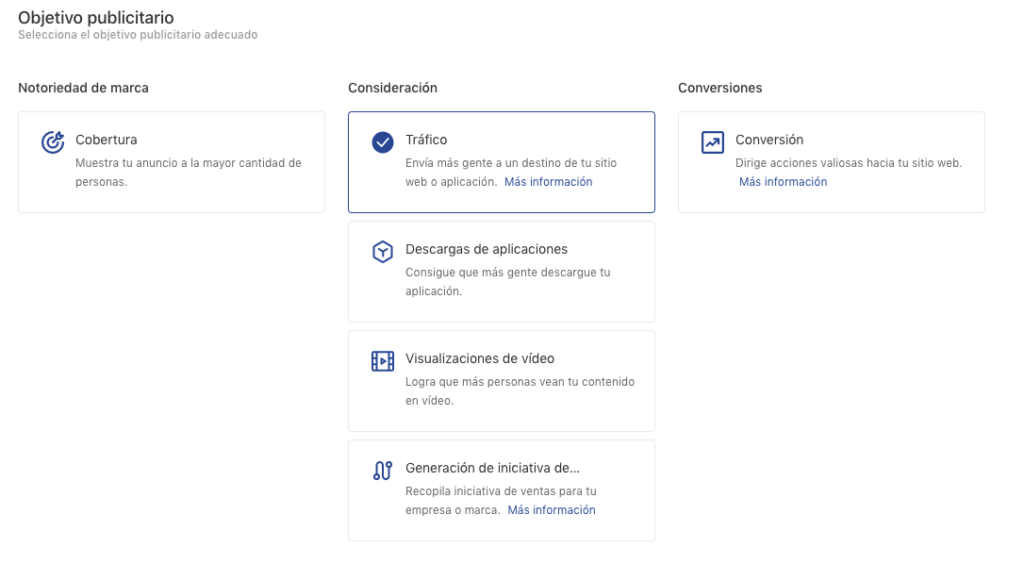Open Más información link under Tráfico
Screen dimensions: 1024x564
click(548, 181)
